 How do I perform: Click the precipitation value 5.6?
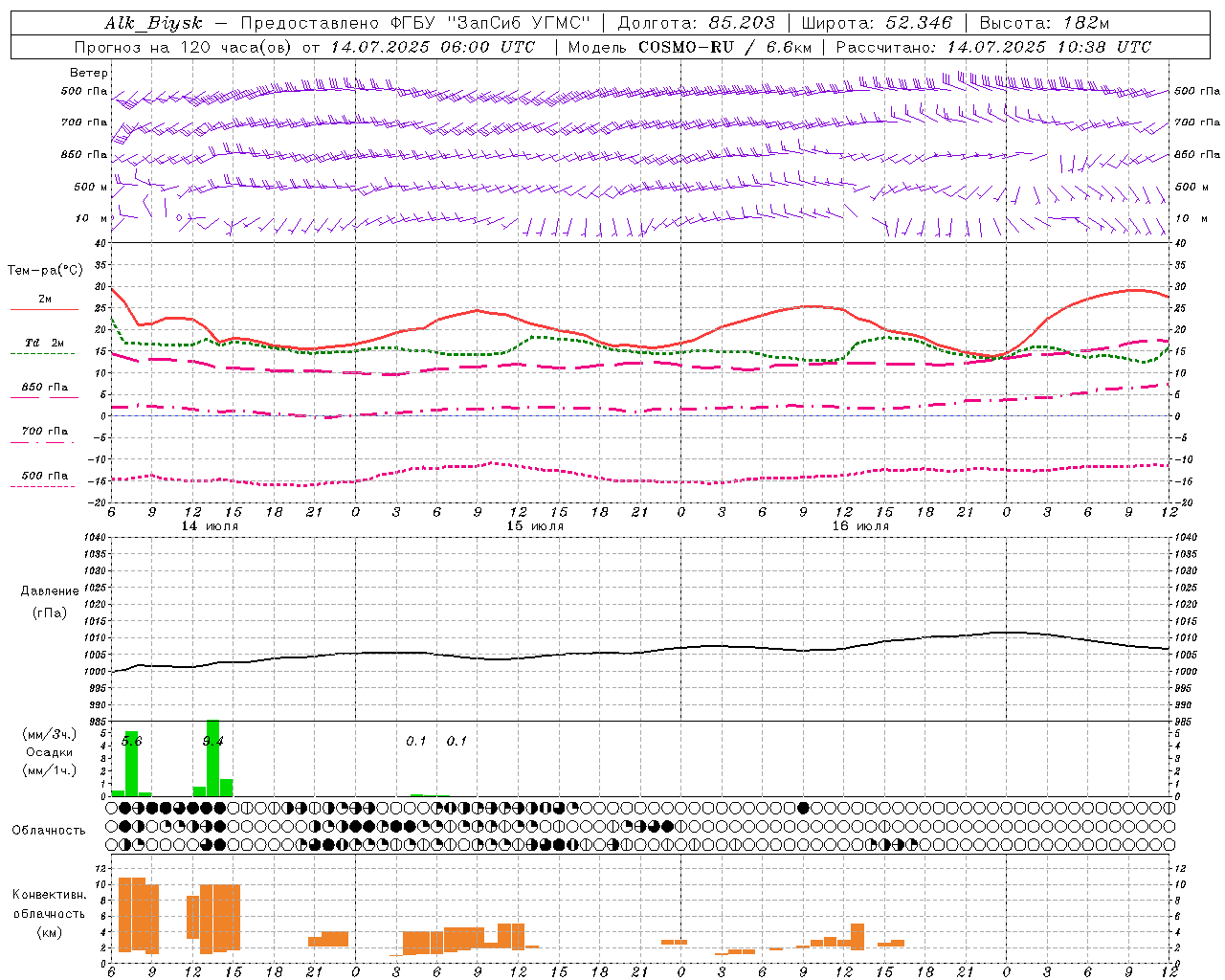tap(131, 742)
